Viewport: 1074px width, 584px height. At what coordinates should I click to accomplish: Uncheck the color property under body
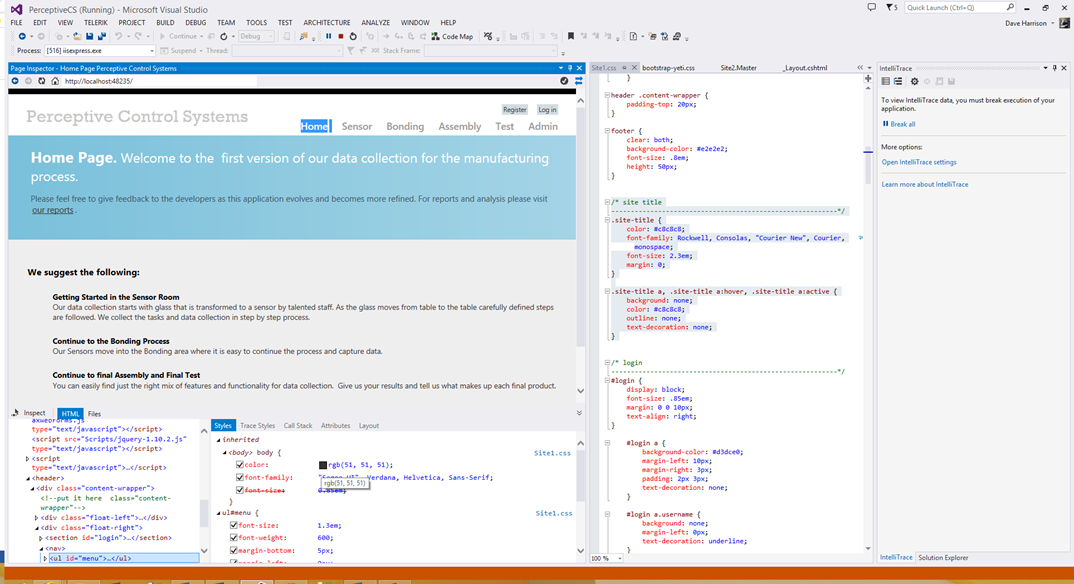(239, 465)
